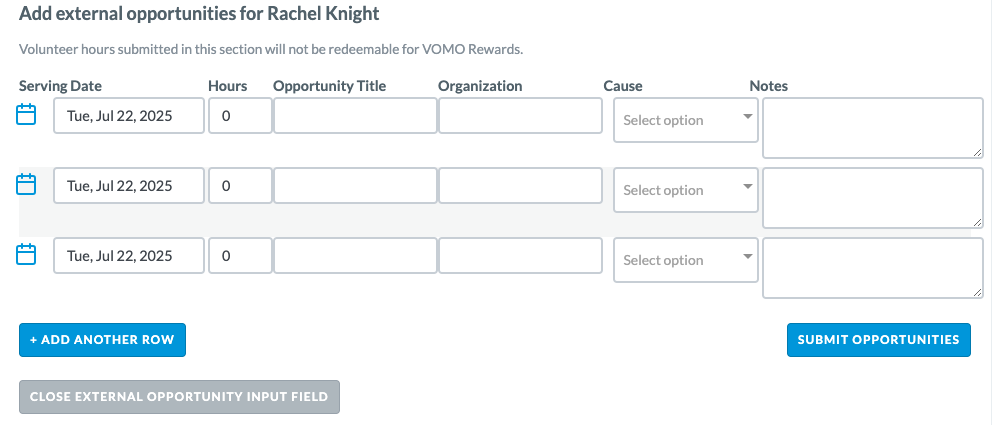The height and width of the screenshot is (425, 992).
Task: Open calendar icon for second row
Action: [x=26, y=185]
